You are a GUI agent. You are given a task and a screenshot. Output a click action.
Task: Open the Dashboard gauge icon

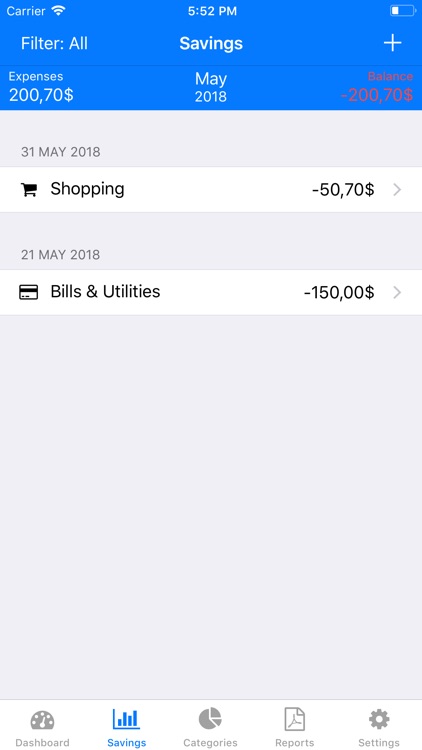pyautogui.click(x=42, y=720)
